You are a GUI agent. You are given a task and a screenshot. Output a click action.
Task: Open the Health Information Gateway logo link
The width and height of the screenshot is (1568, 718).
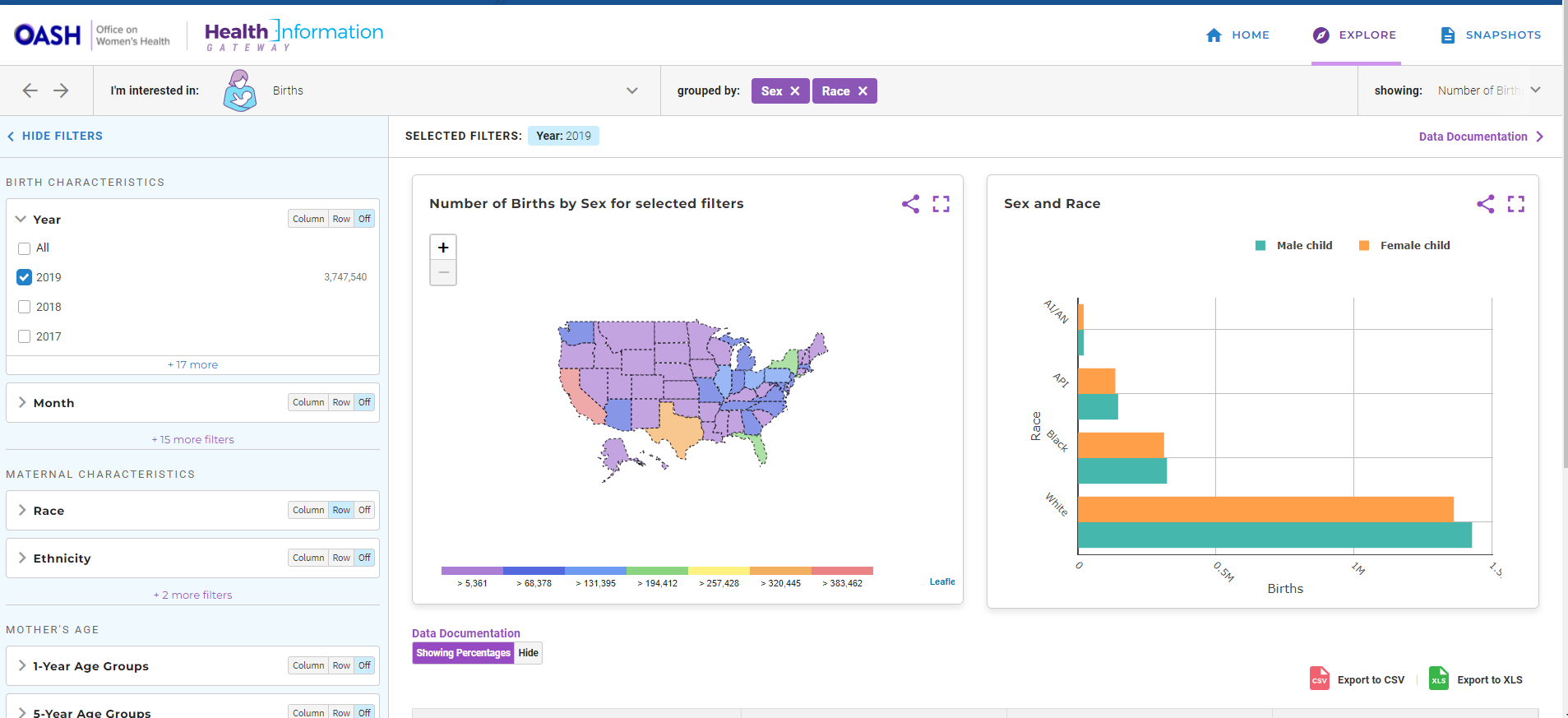294,36
